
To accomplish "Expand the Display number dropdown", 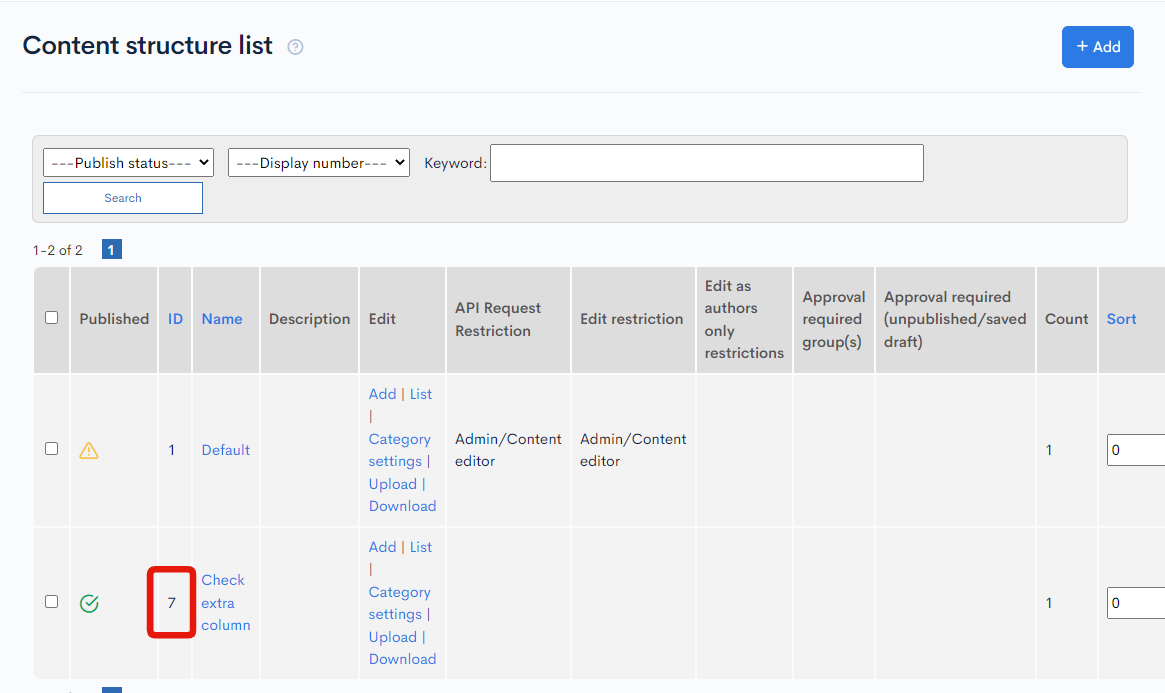I will 318,163.
